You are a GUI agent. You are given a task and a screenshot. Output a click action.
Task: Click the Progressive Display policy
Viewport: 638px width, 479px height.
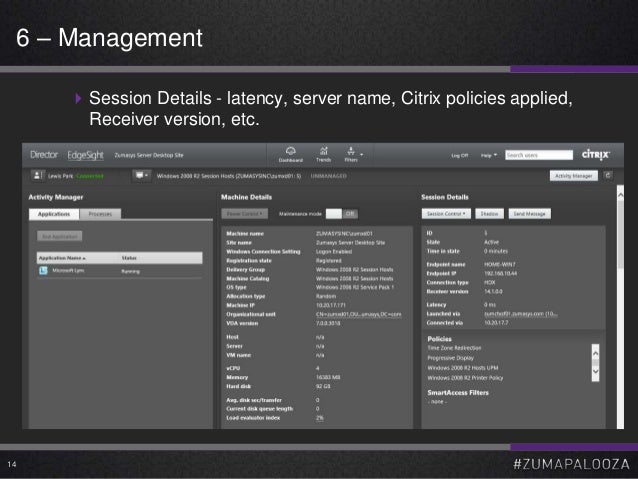(x=450, y=358)
